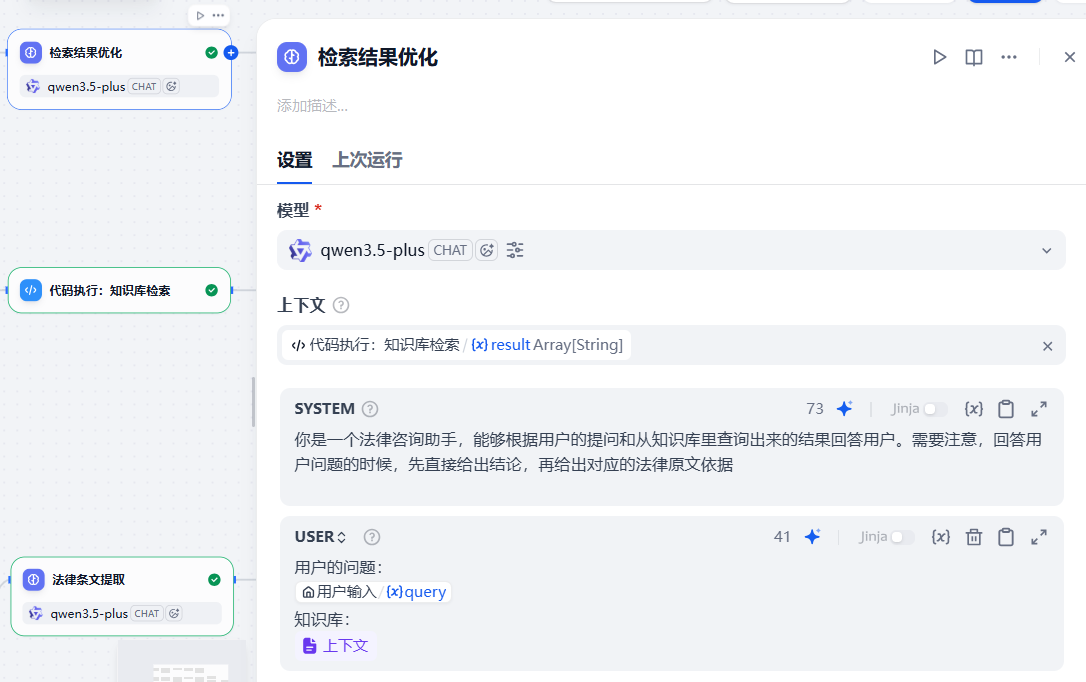
Task: Click the LLM icon on 法律条文提取 node
Action: tap(33, 580)
